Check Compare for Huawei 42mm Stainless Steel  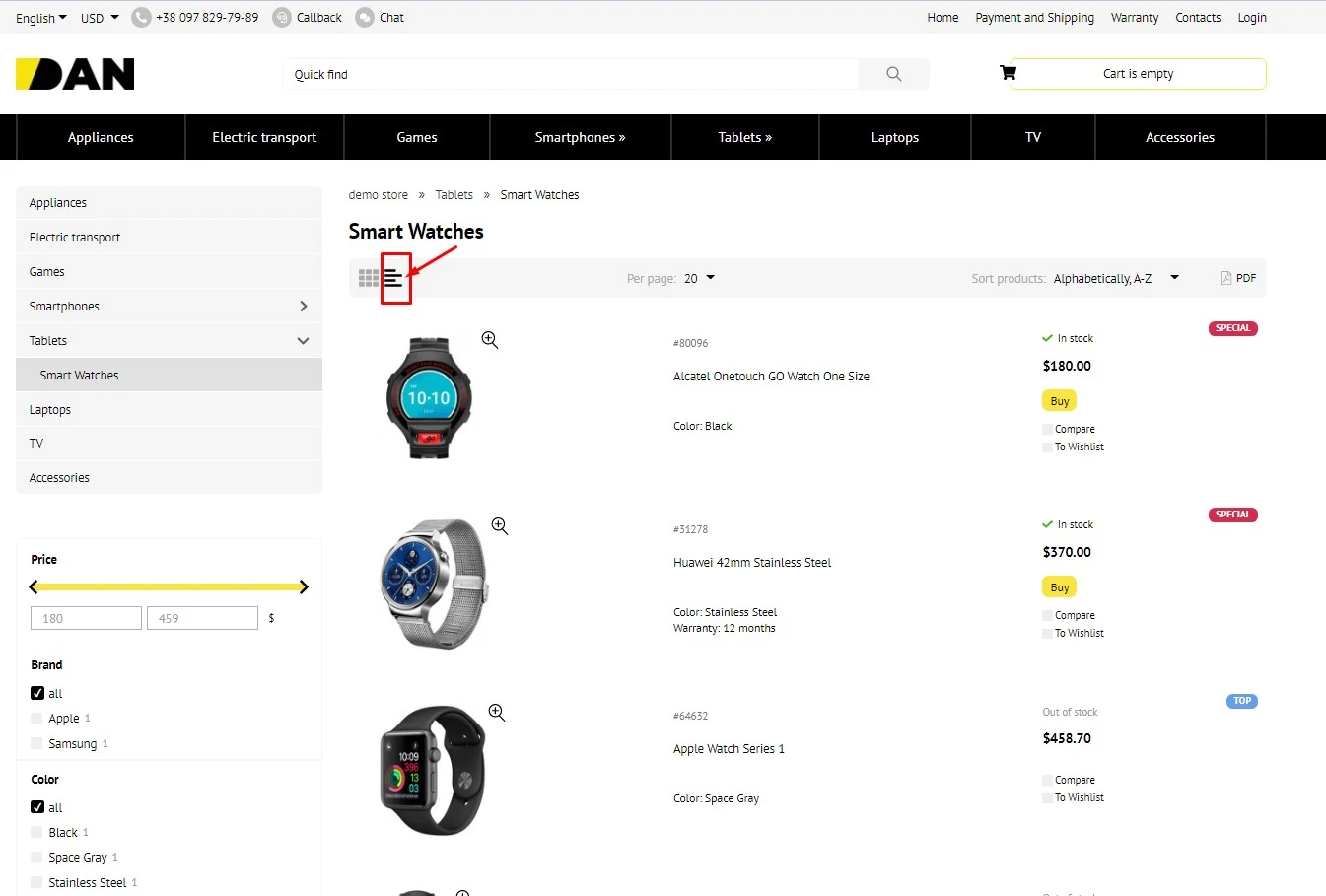[1047, 614]
